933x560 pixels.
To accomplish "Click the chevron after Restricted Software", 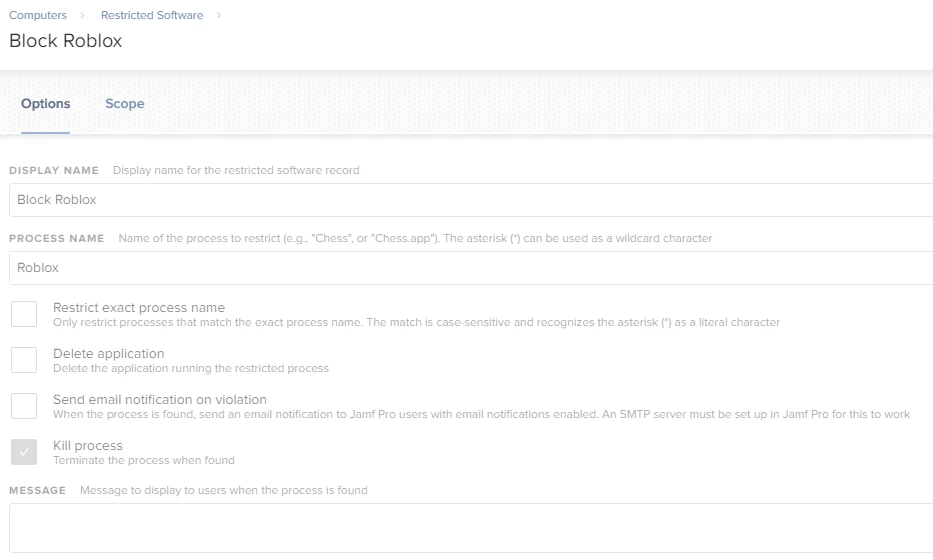I will coord(218,15).
